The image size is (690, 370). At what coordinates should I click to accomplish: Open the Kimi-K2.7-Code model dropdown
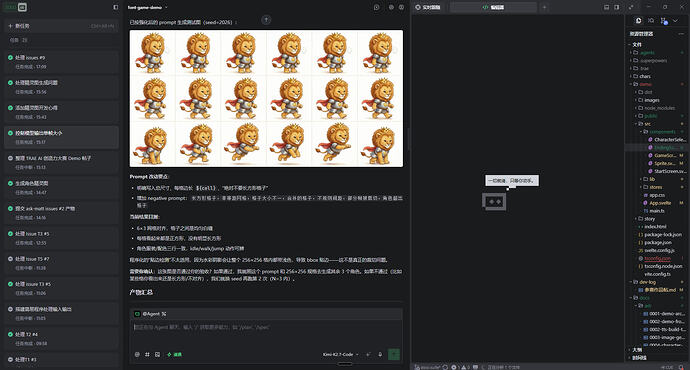[x=341, y=354]
